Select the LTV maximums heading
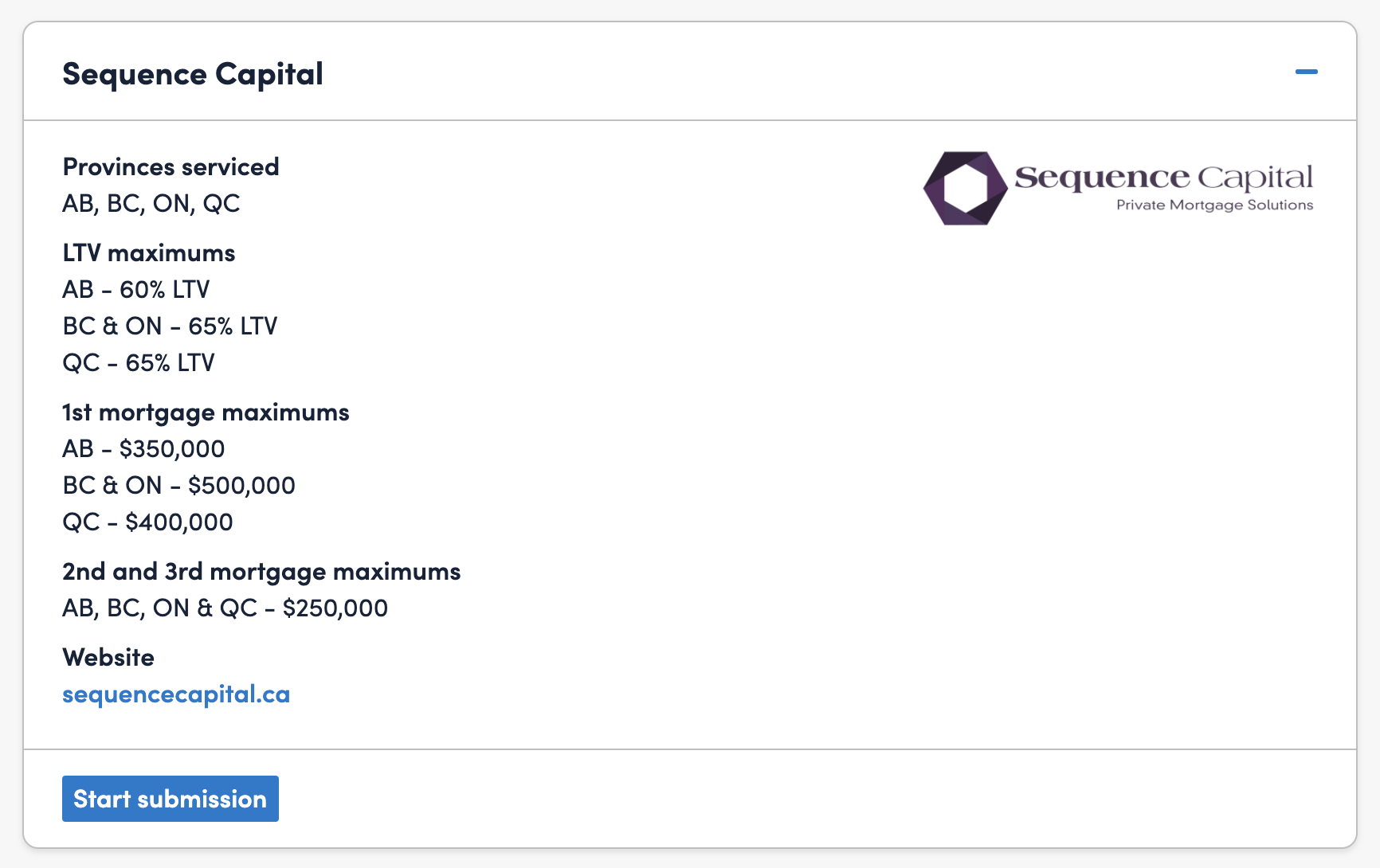This screenshot has height=868, width=1380. pos(149,252)
